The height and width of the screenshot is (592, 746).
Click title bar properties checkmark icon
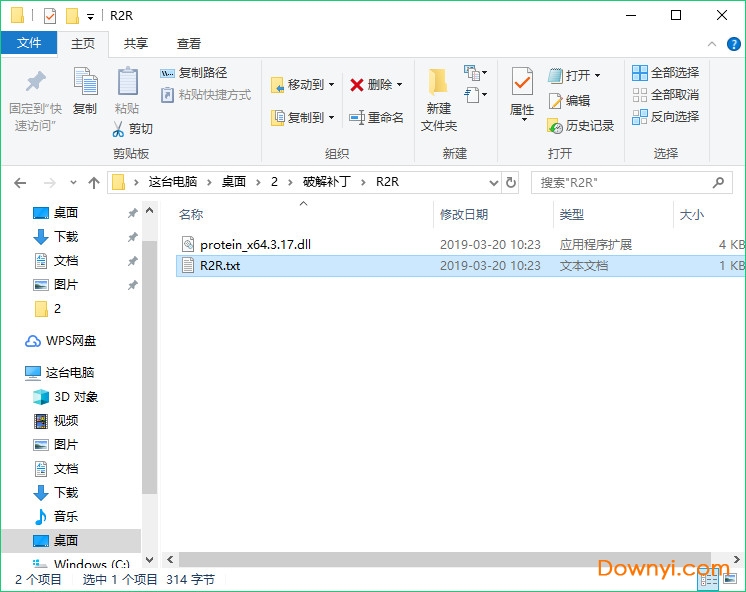[x=50, y=16]
